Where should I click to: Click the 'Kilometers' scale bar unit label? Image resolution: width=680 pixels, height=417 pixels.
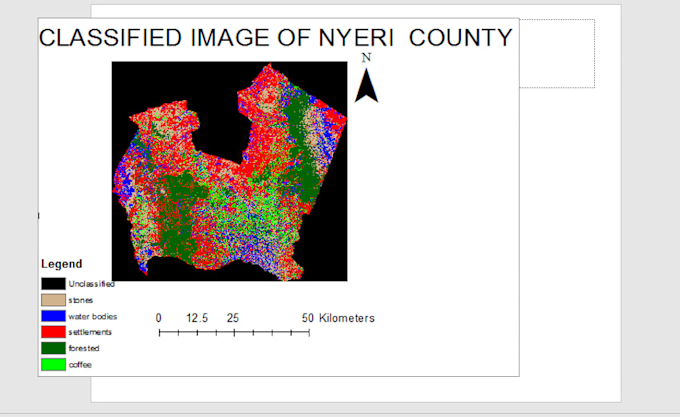(347, 318)
